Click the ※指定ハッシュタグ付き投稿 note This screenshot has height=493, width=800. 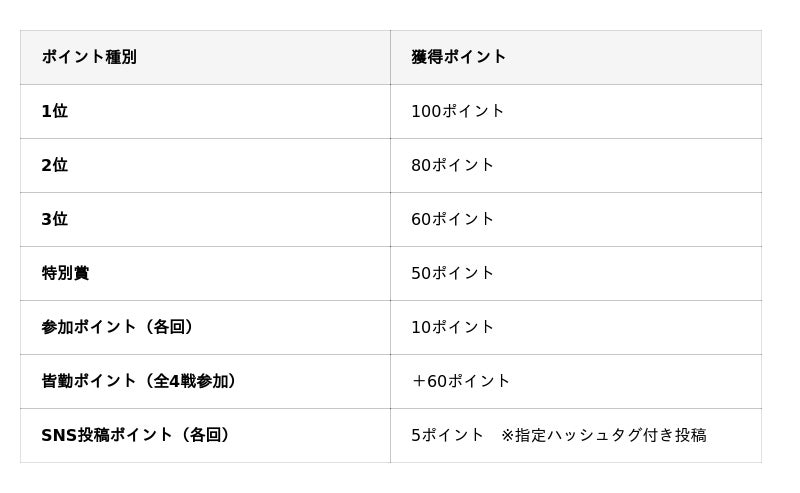(x=604, y=435)
